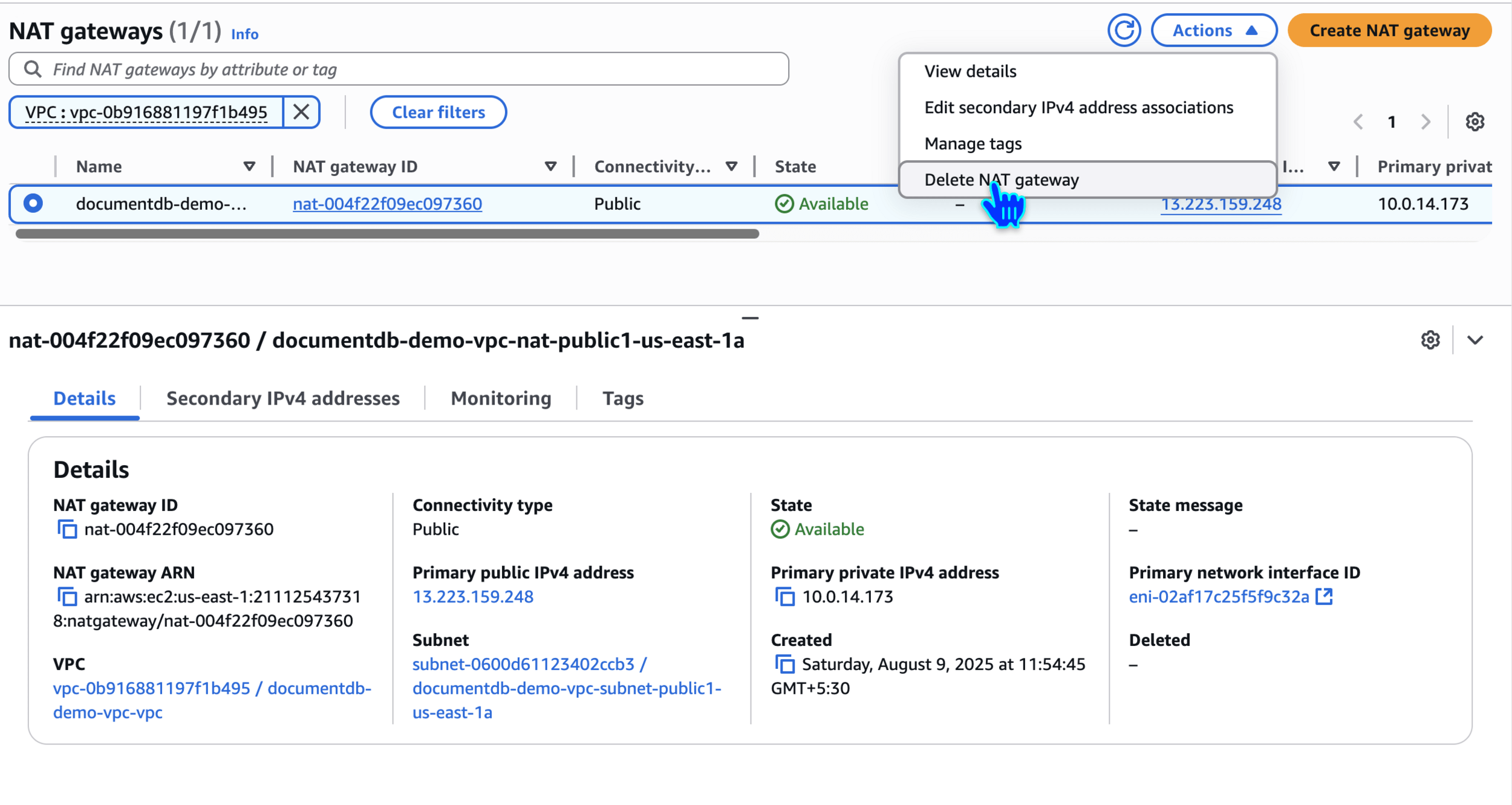
Task: Open nat-004f22f09ec097360 link in table
Action: coord(387,204)
